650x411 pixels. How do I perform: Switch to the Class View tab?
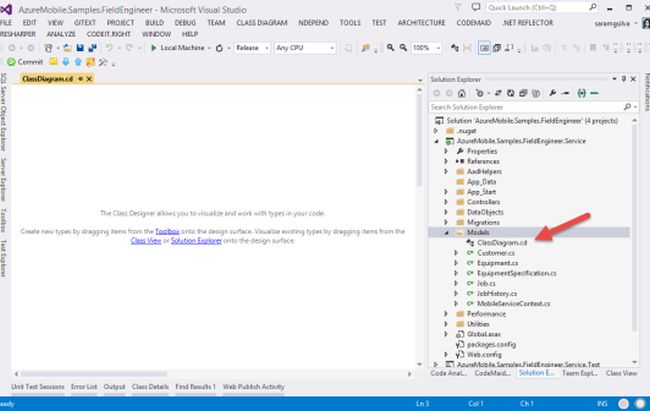pyautogui.click(x=620, y=373)
